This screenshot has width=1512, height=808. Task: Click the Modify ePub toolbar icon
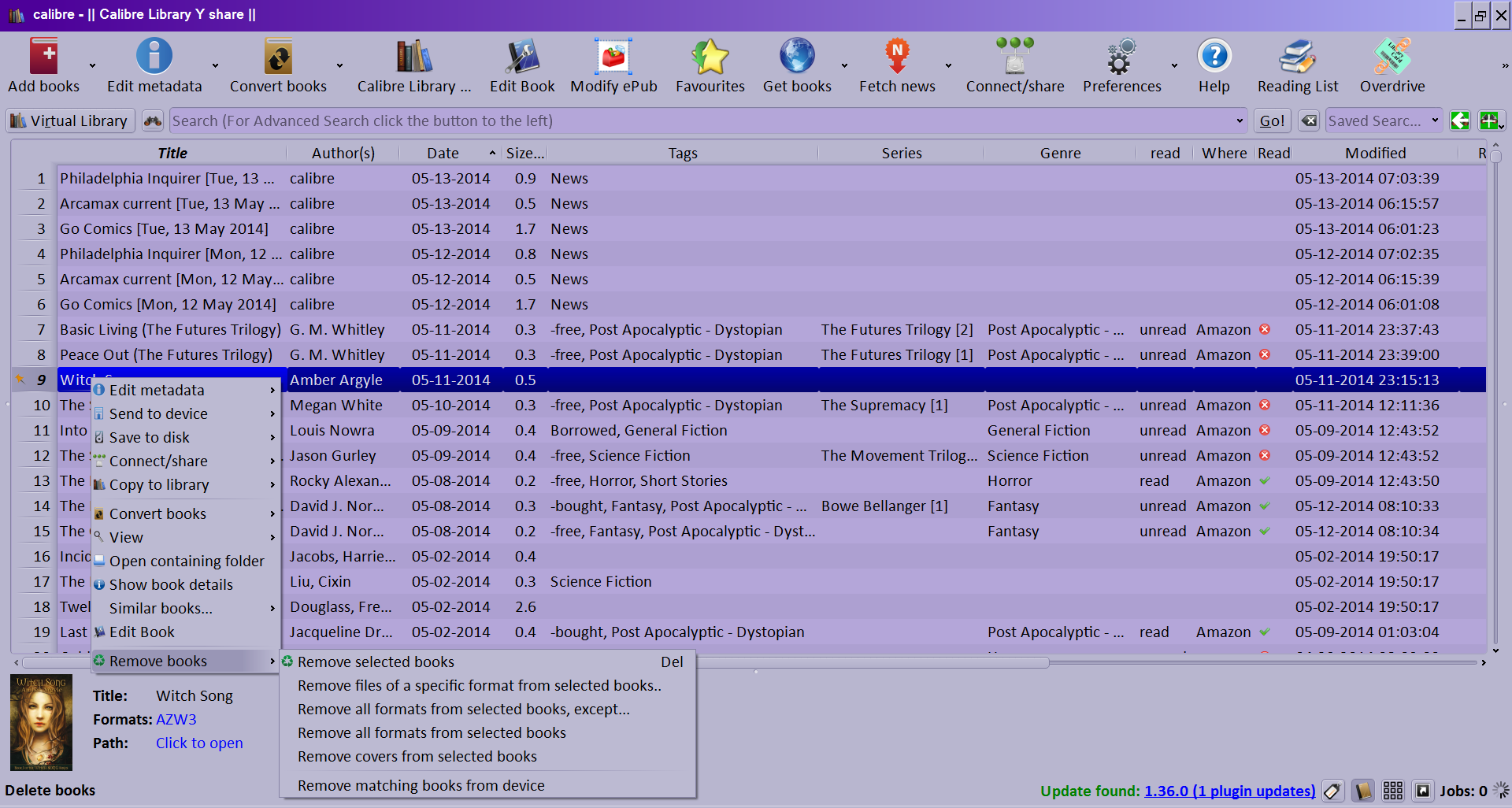(x=613, y=57)
